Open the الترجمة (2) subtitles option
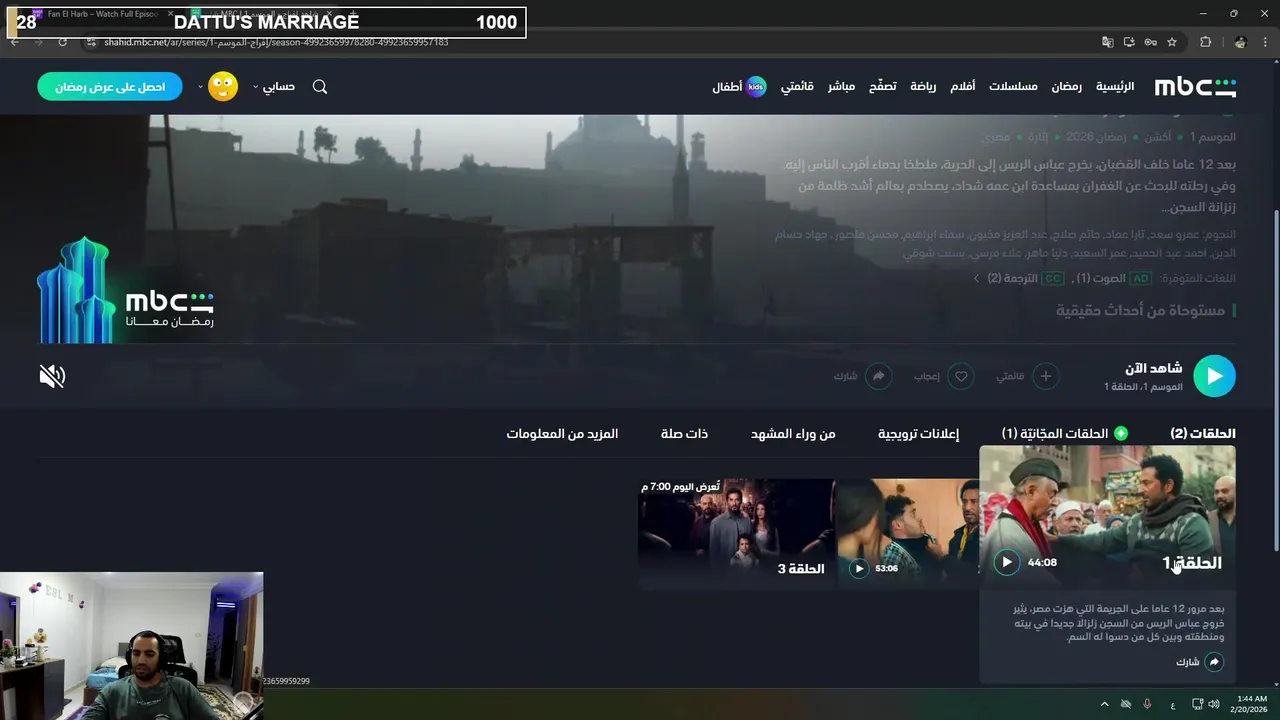 click(x=1026, y=278)
